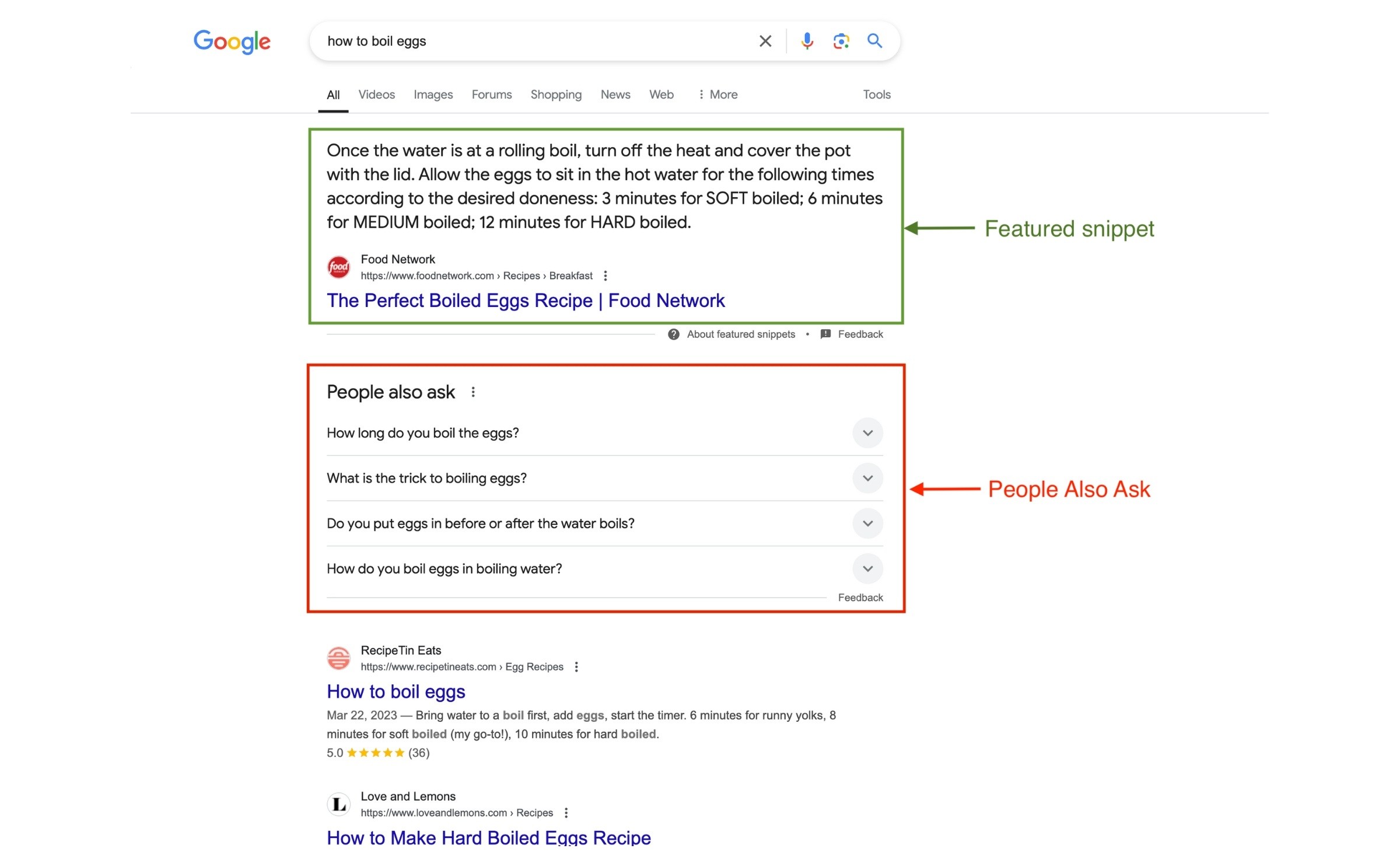Click the recipetineats.com breadcrumb URL
Screen dimensions: 1400x859
[x=461, y=667]
